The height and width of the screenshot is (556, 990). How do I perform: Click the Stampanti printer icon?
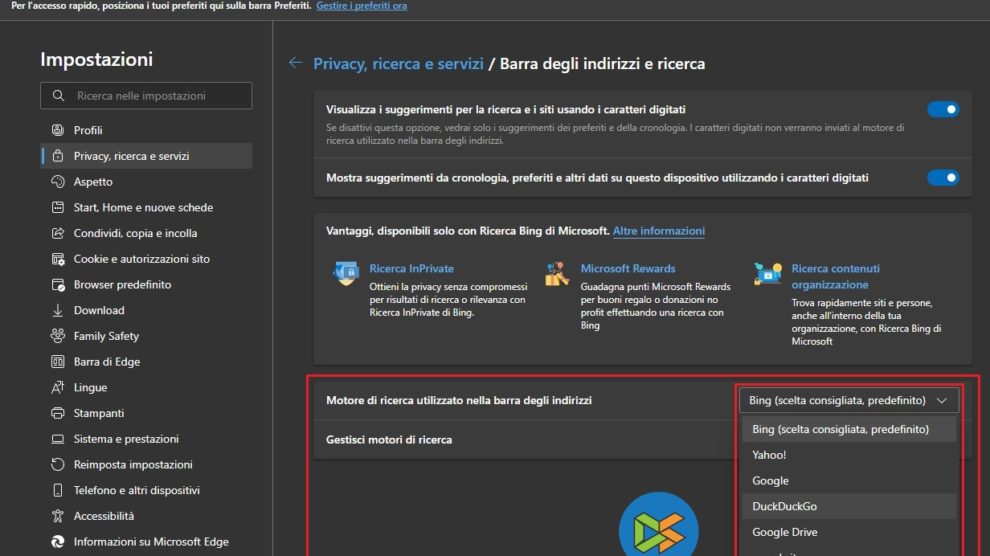[x=57, y=413]
